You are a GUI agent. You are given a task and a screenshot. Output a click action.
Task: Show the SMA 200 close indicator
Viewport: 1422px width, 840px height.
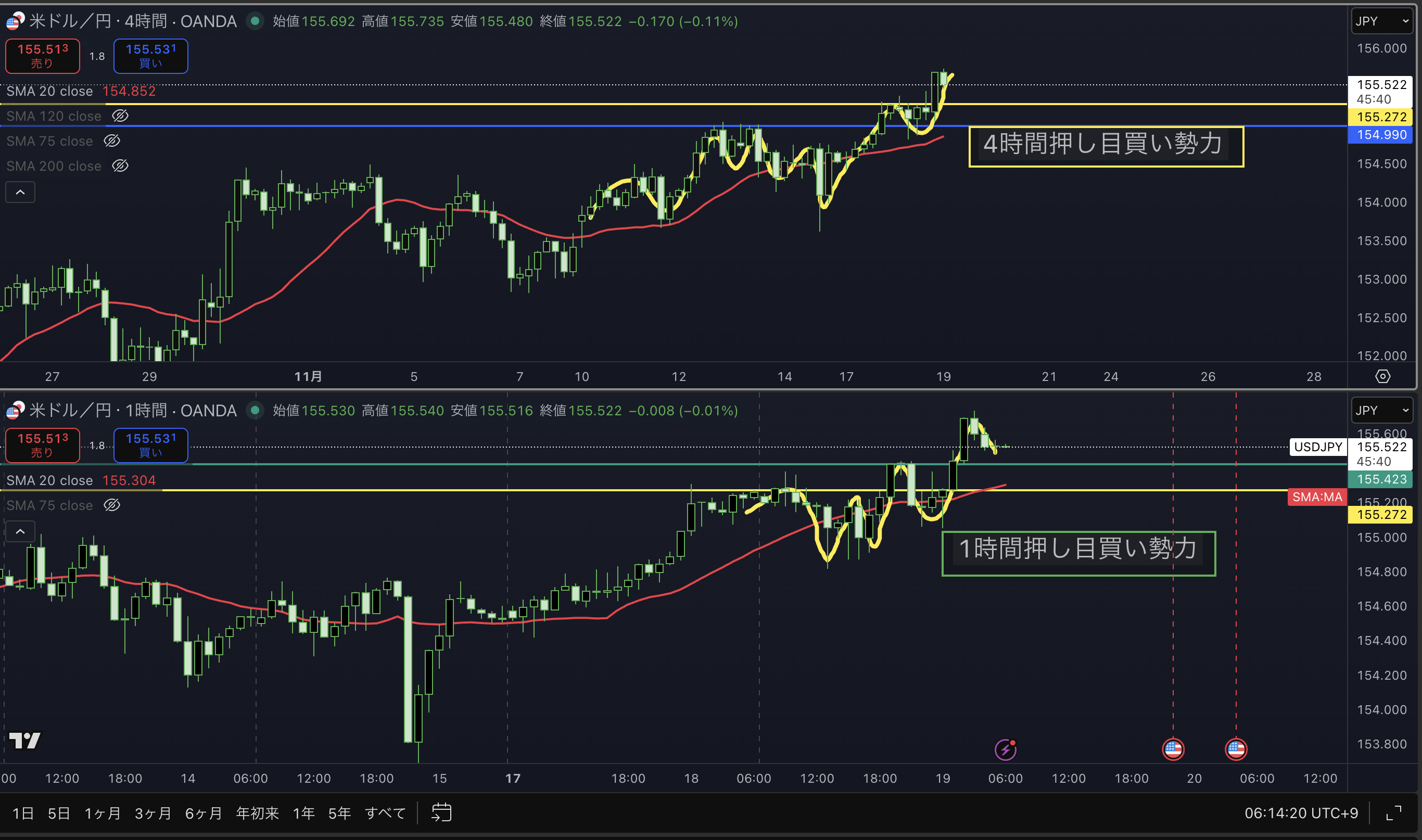[120, 166]
